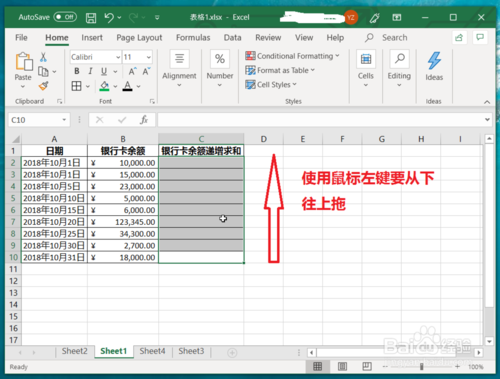Open the font size 11 dropdown
The width and height of the screenshot is (500, 379).
149,57
